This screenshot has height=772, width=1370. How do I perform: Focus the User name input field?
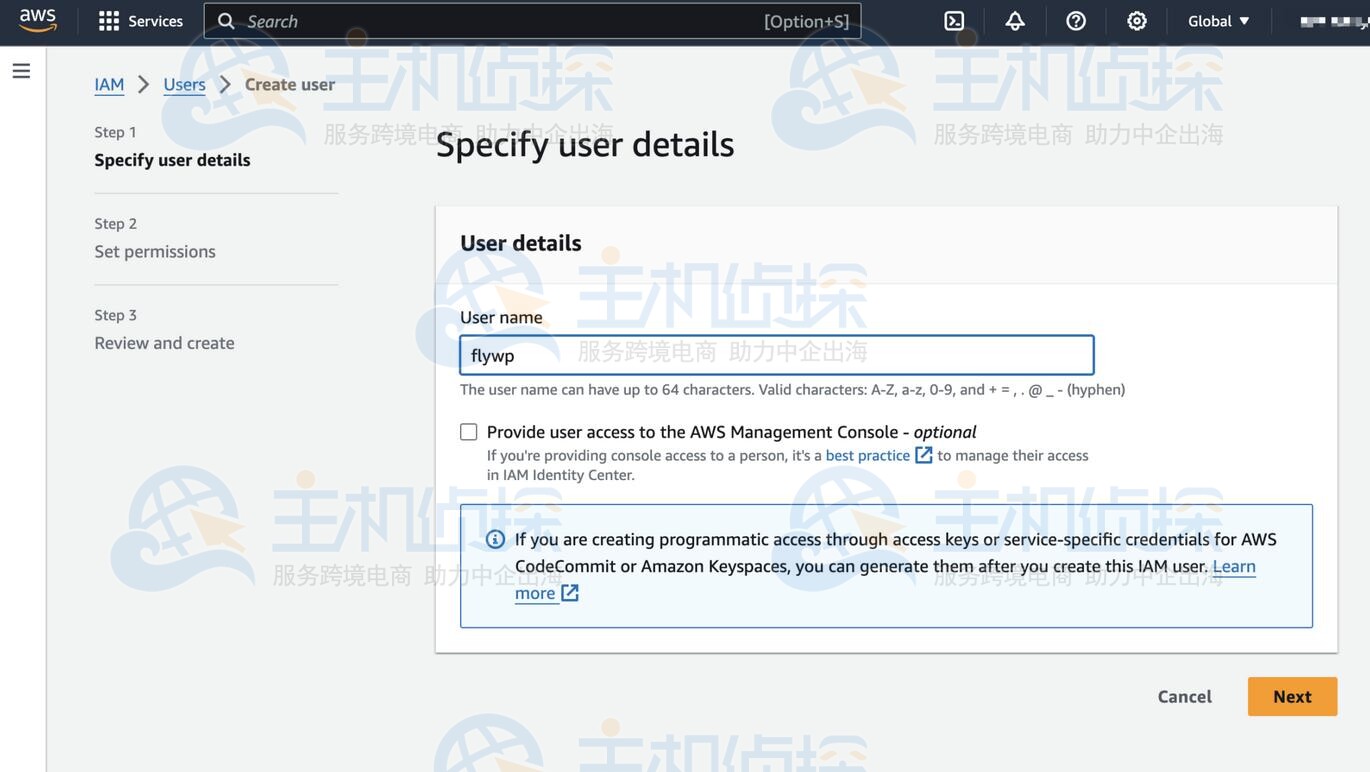pyautogui.click(x=776, y=355)
